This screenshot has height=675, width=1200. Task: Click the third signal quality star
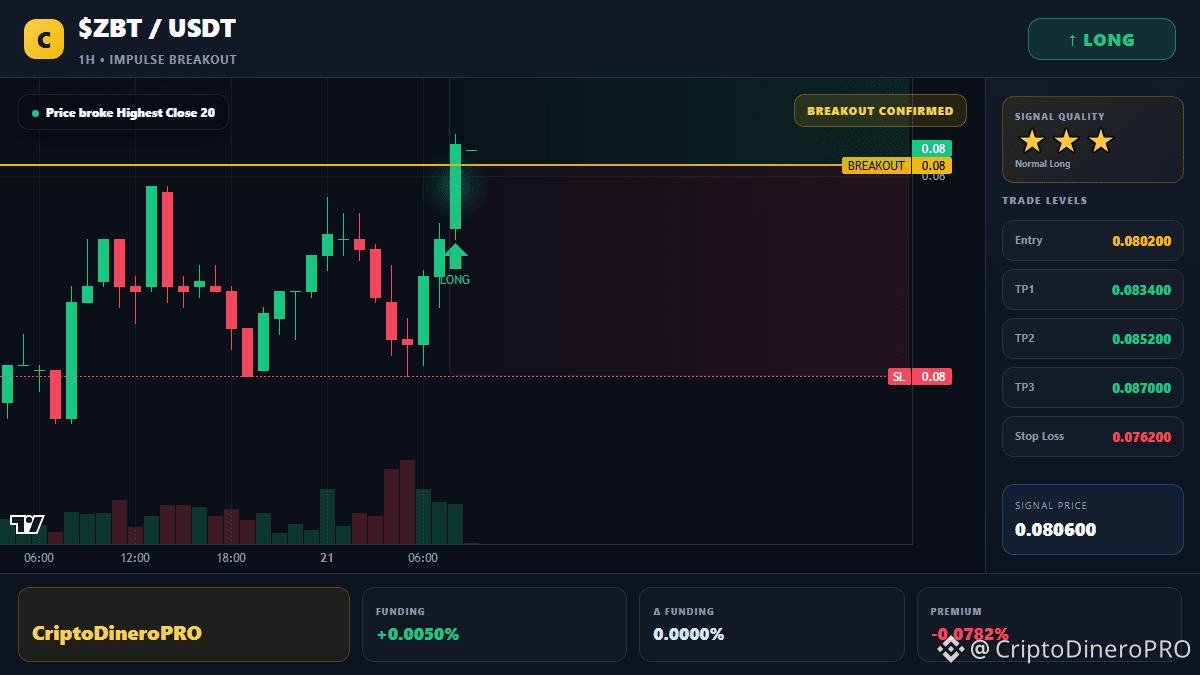[1100, 141]
